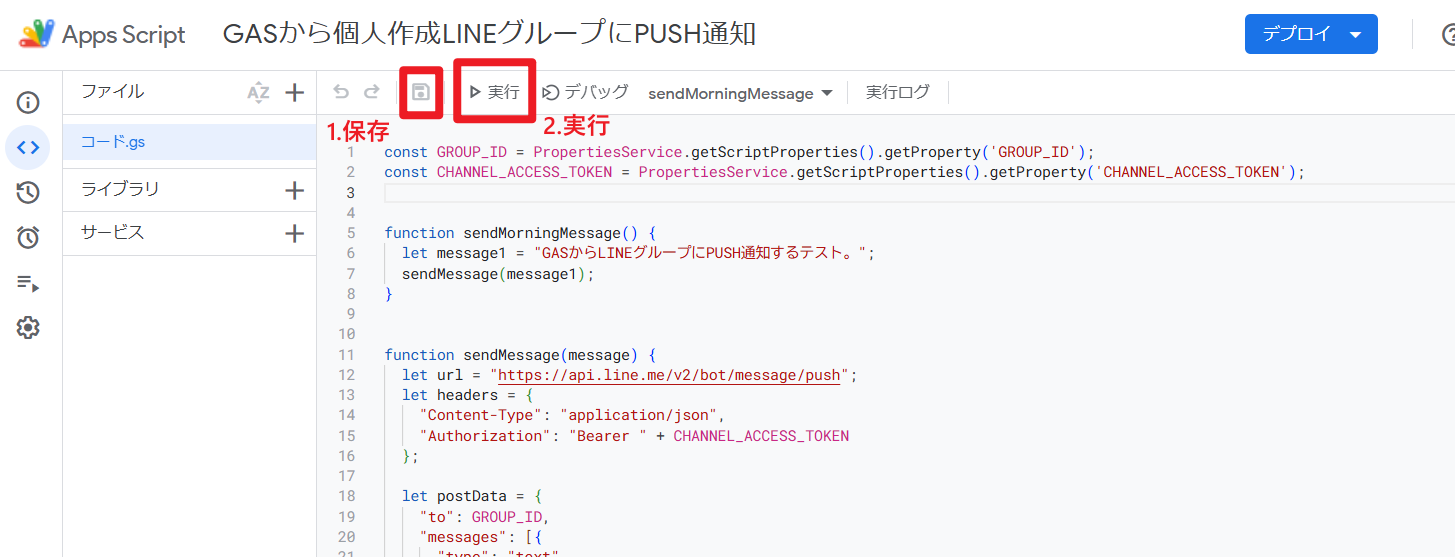Open the sendMorningMessage function dropdown
Image resolution: width=1455 pixels, height=557 pixels.
click(x=740, y=93)
